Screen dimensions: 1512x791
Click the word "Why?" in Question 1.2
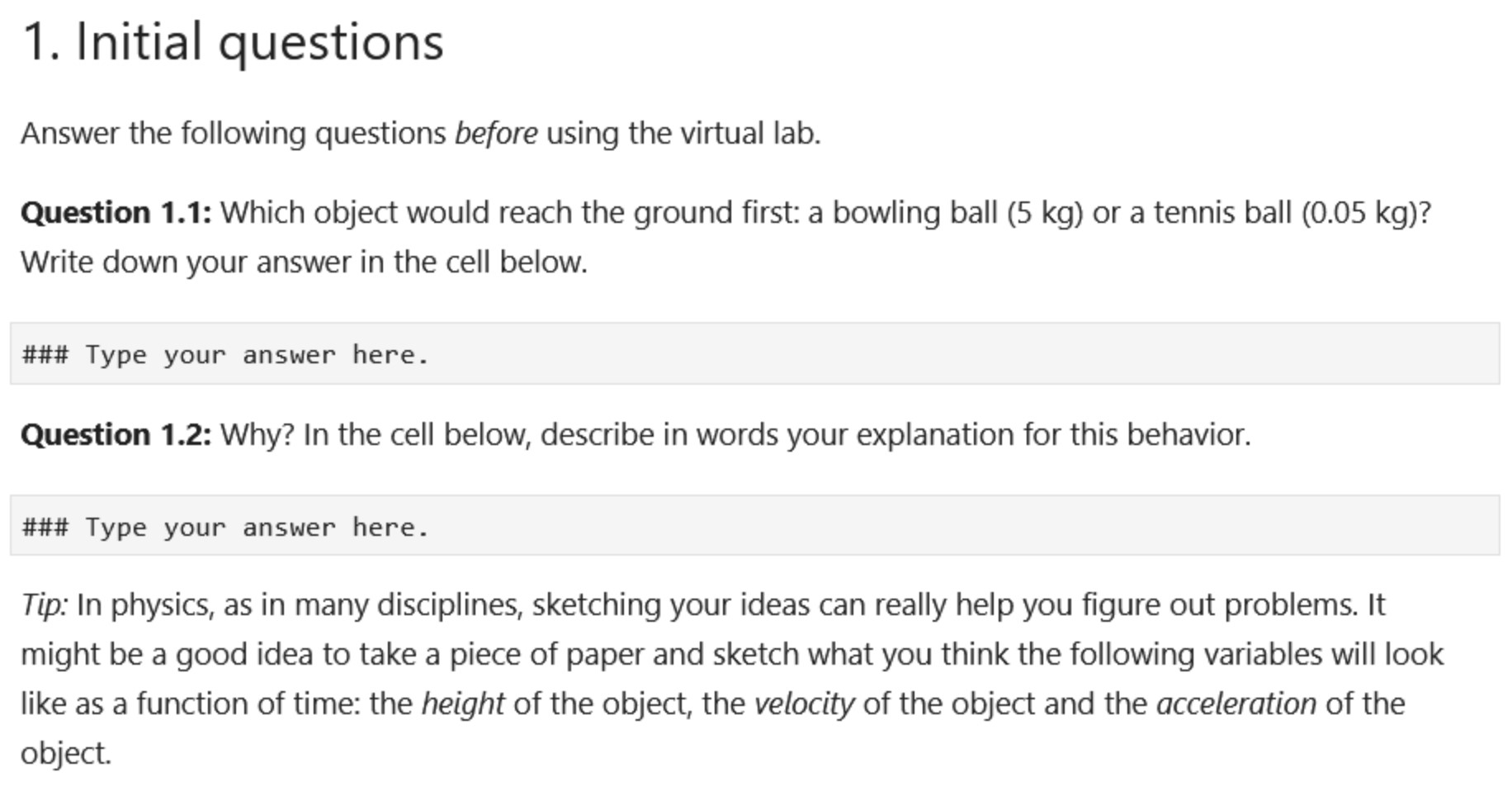tap(258, 434)
